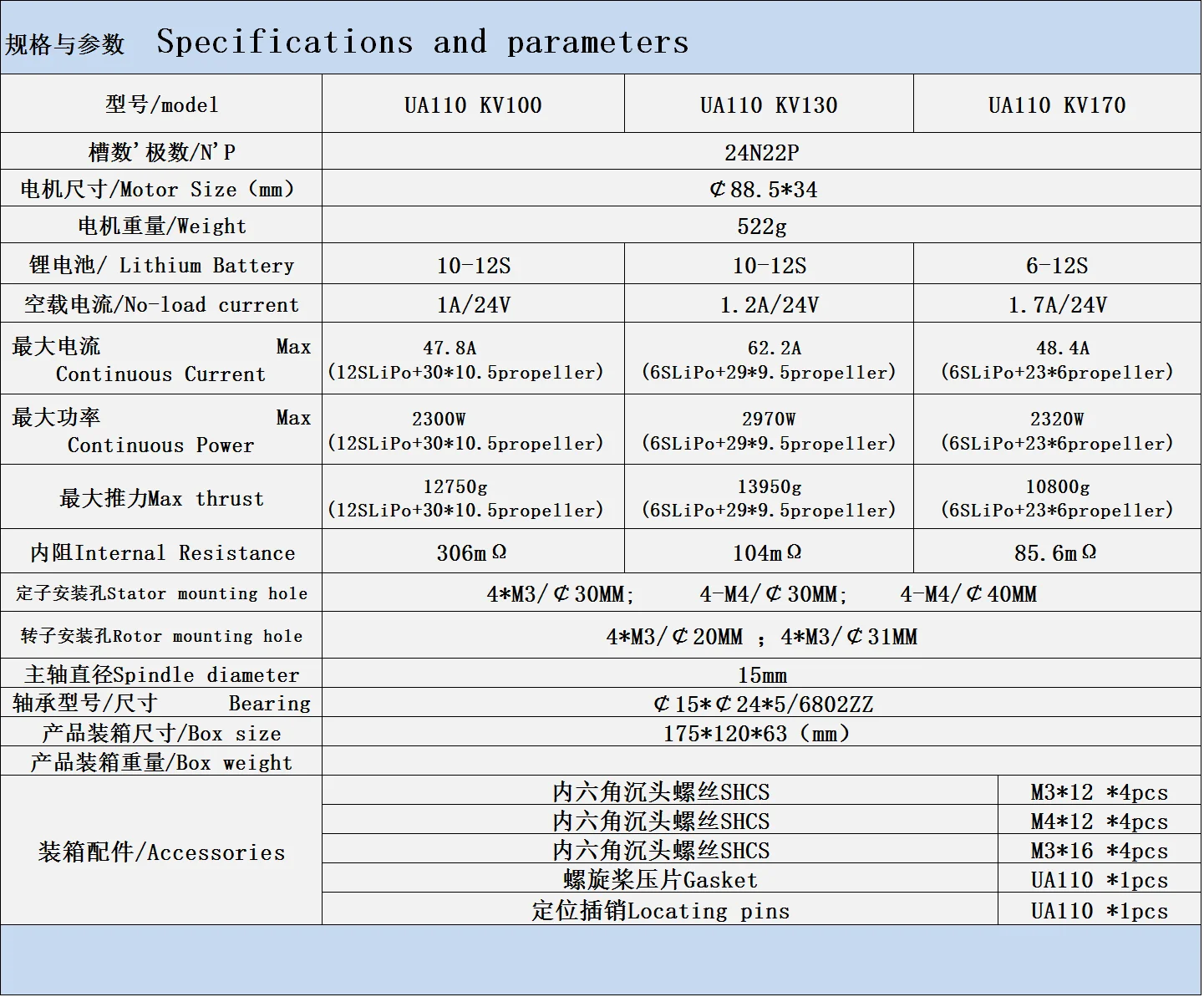Click the SHCS name beside "M4*12 *4pcs"
1204x997 pixels.
[x=661, y=822]
